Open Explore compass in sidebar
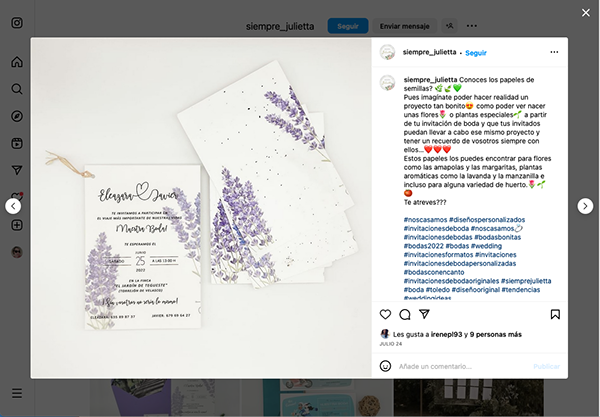This screenshot has height=417, width=600. (17, 116)
